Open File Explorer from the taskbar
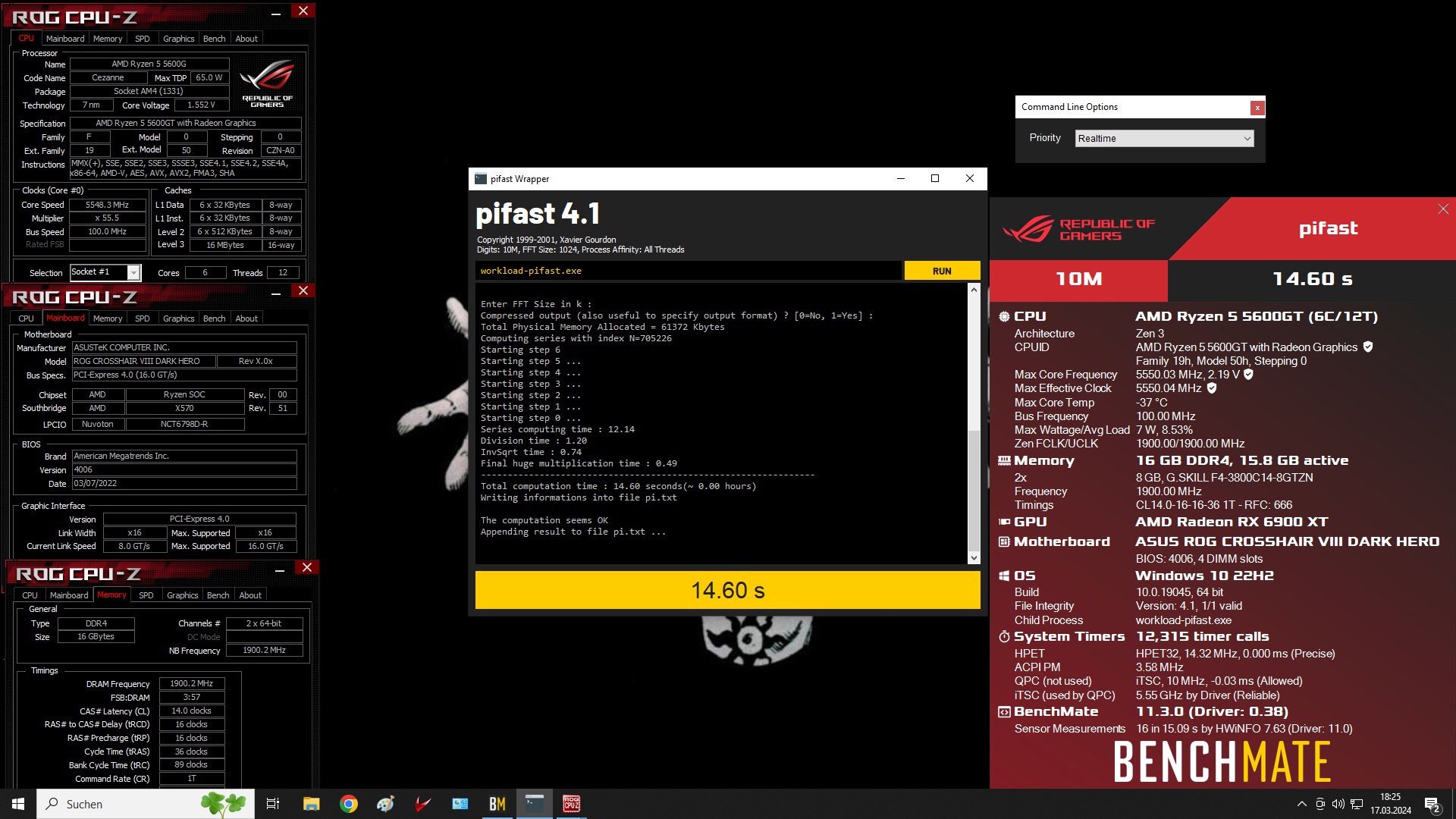The image size is (1456, 819). pos(311,804)
